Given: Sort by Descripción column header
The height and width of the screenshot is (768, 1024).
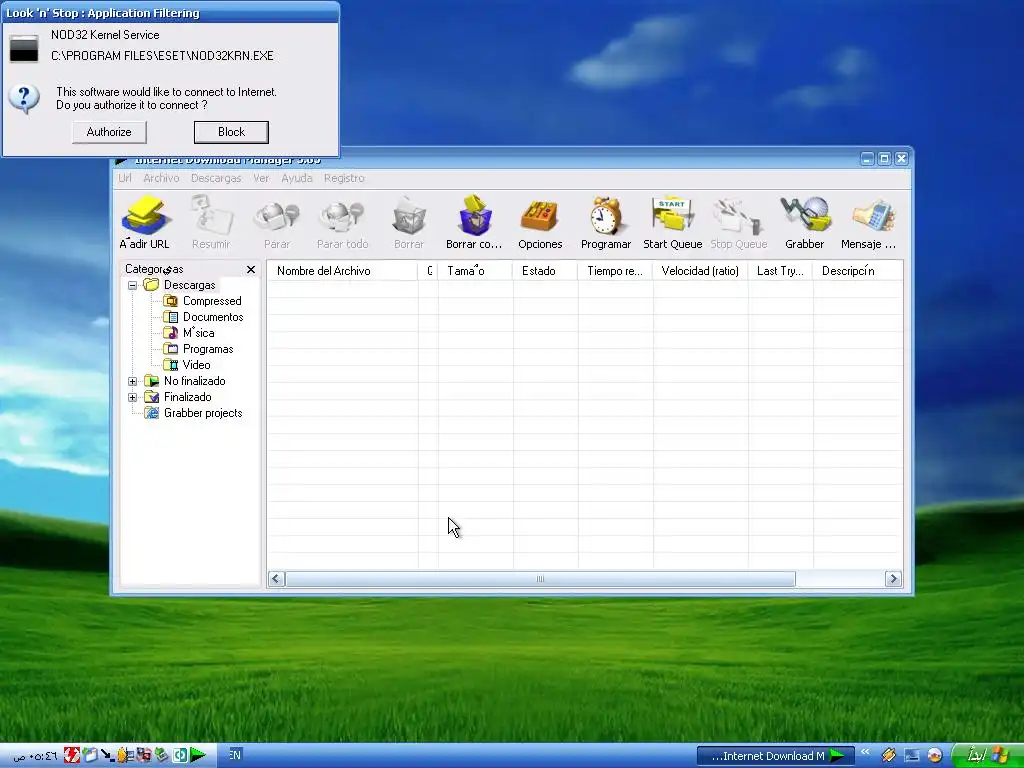Looking at the screenshot, I should click(857, 271).
